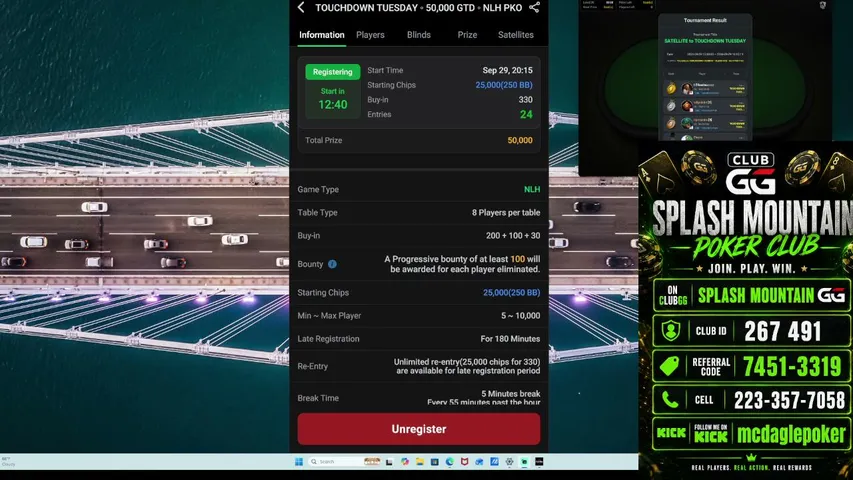
Task: Switch to the Information tab
Action: coord(322,35)
